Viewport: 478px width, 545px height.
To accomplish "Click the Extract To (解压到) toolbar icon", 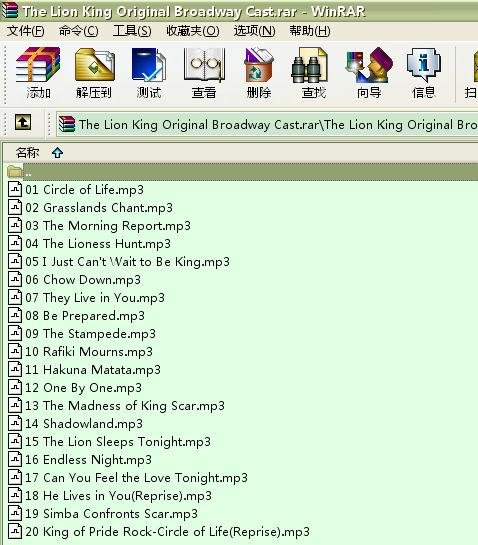I will (x=94, y=73).
